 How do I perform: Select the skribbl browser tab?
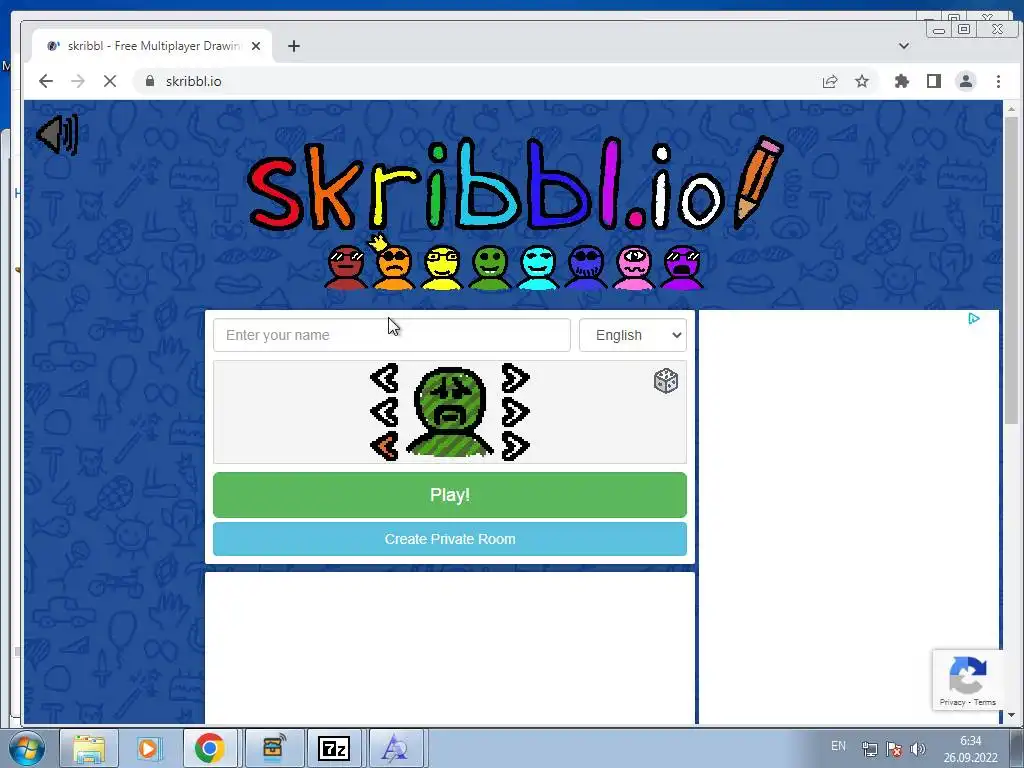point(152,46)
